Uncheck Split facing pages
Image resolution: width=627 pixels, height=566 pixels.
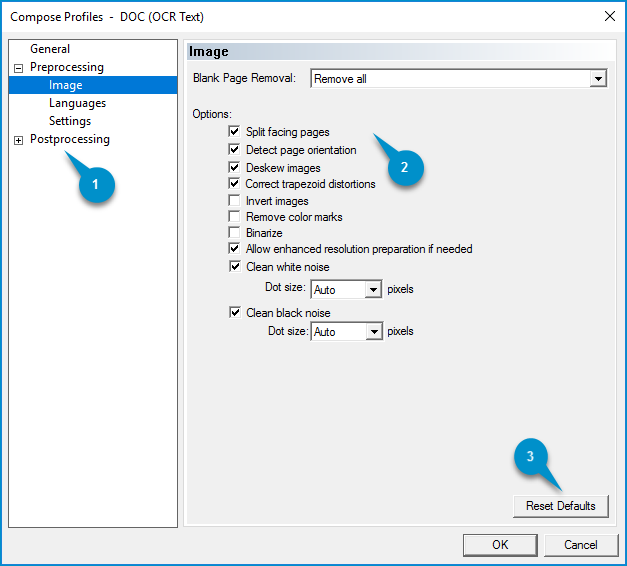[x=234, y=131]
